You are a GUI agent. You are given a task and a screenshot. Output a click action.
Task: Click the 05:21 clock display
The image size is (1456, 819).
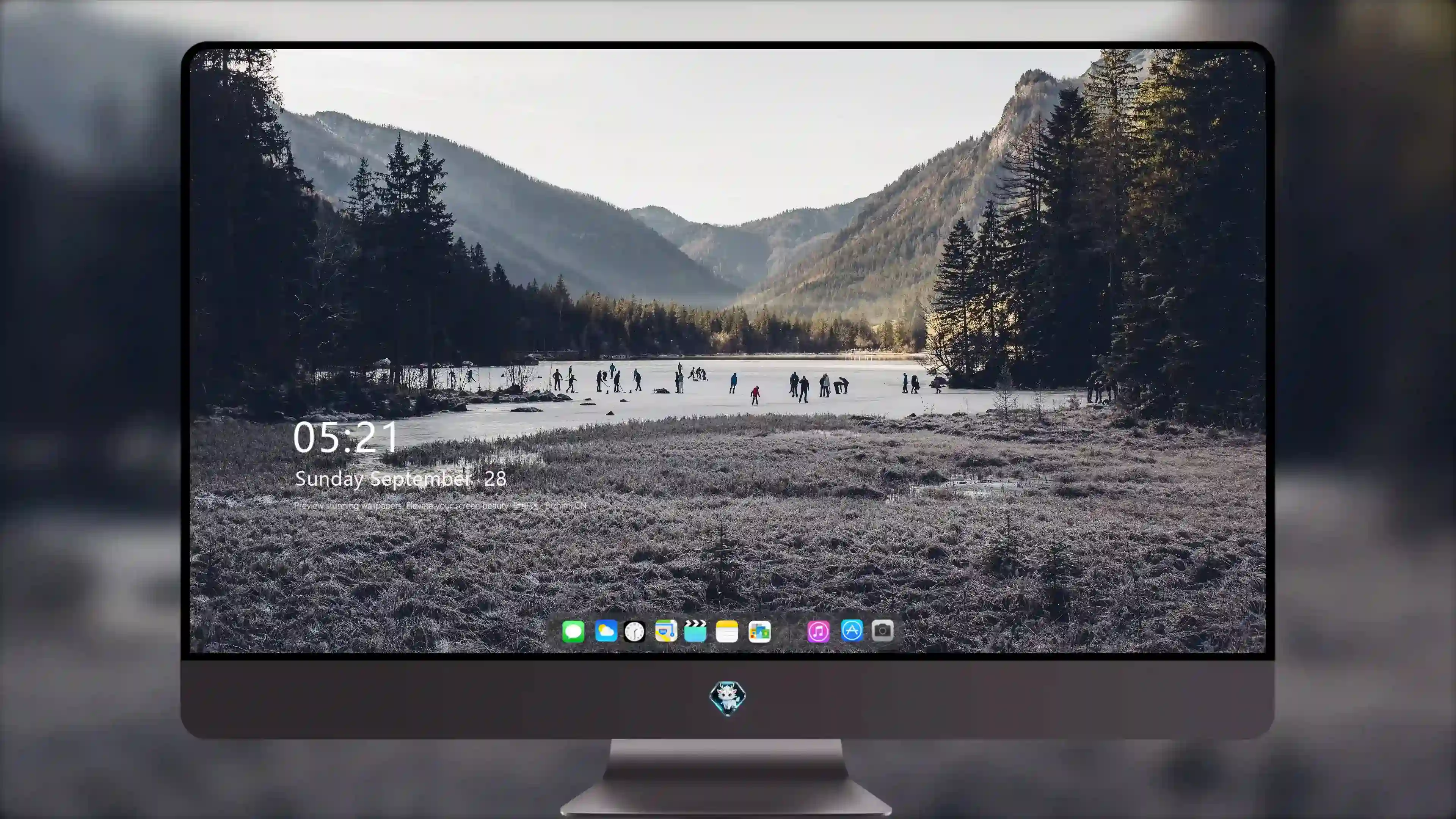[x=345, y=438]
